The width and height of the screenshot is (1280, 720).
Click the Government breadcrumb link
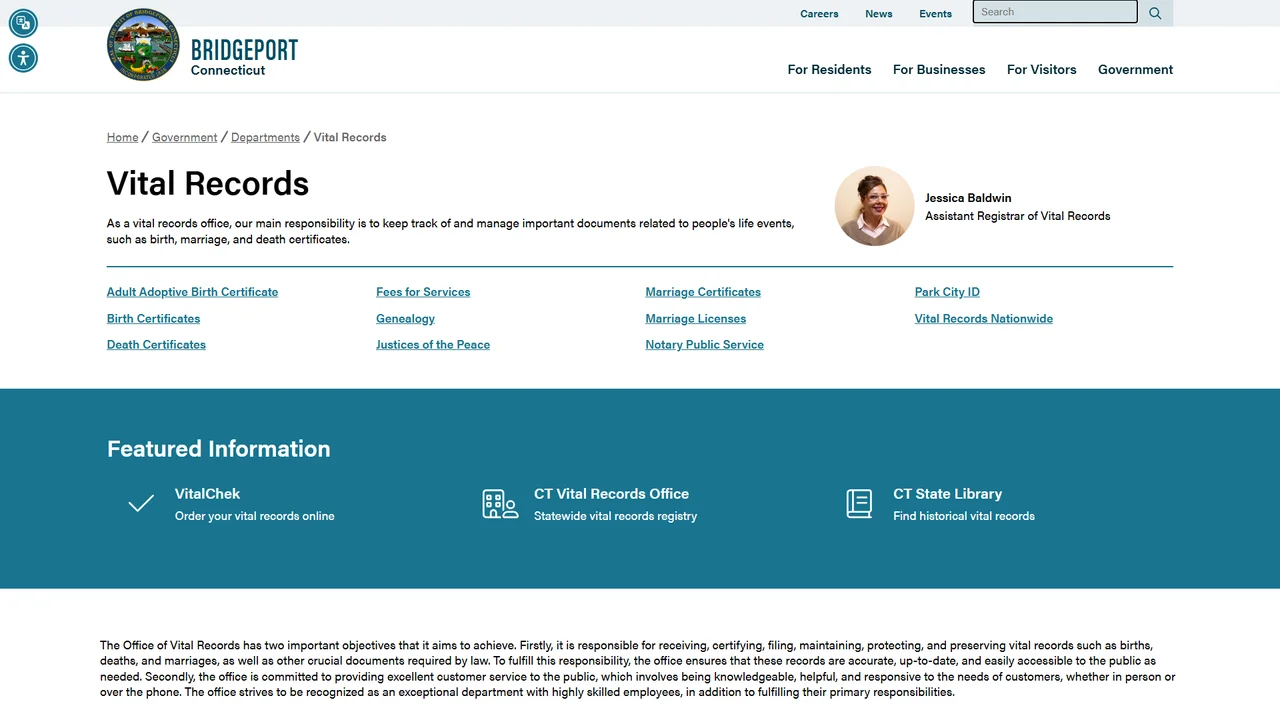185,137
